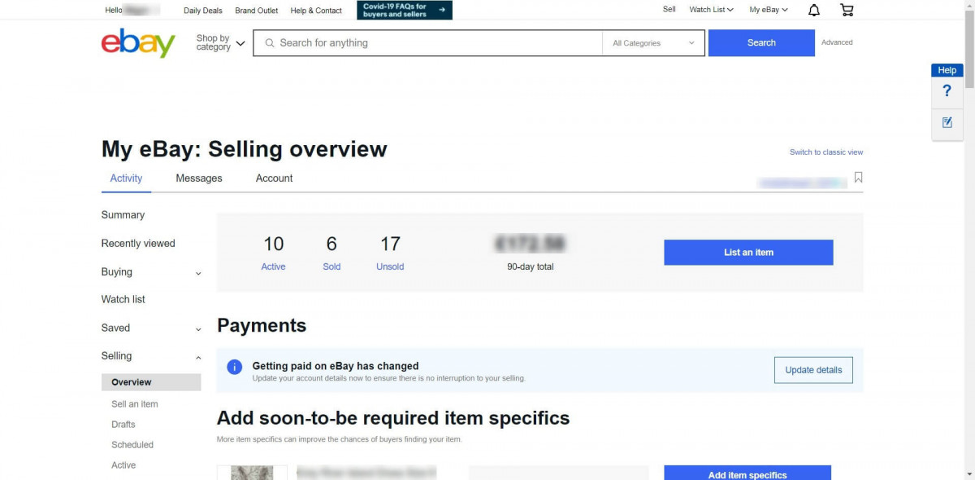This screenshot has width=977, height=481.
Task: Open the Advanced search link
Action: [x=837, y=43]
